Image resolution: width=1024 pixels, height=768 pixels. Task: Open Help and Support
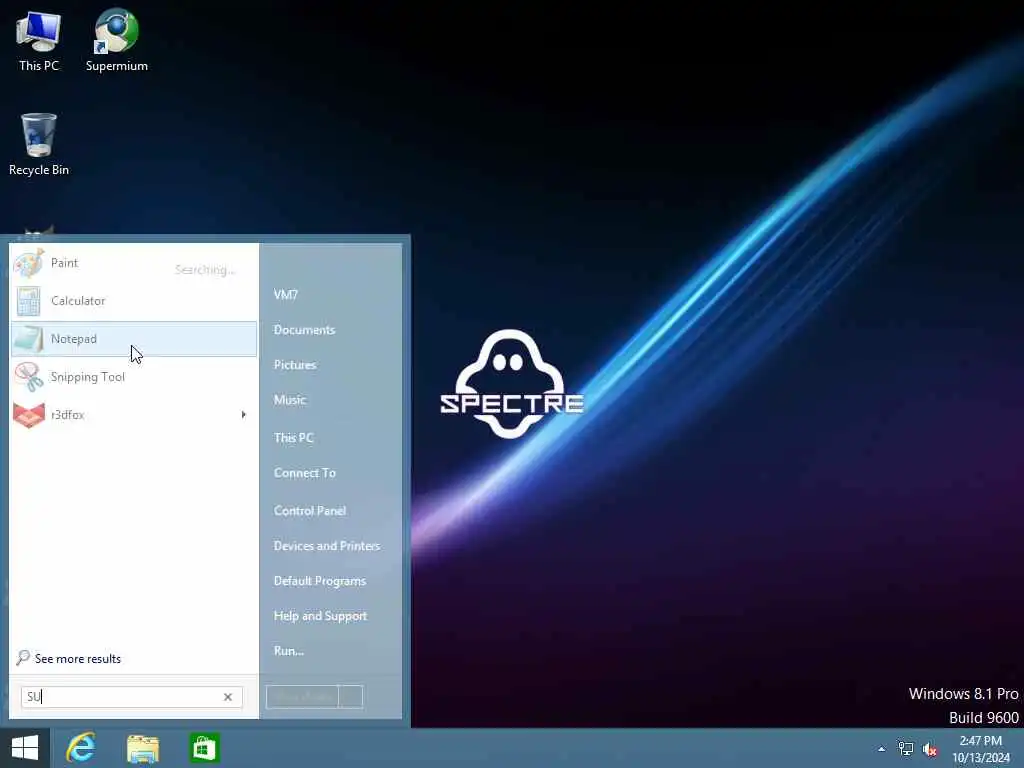(321, 616)
